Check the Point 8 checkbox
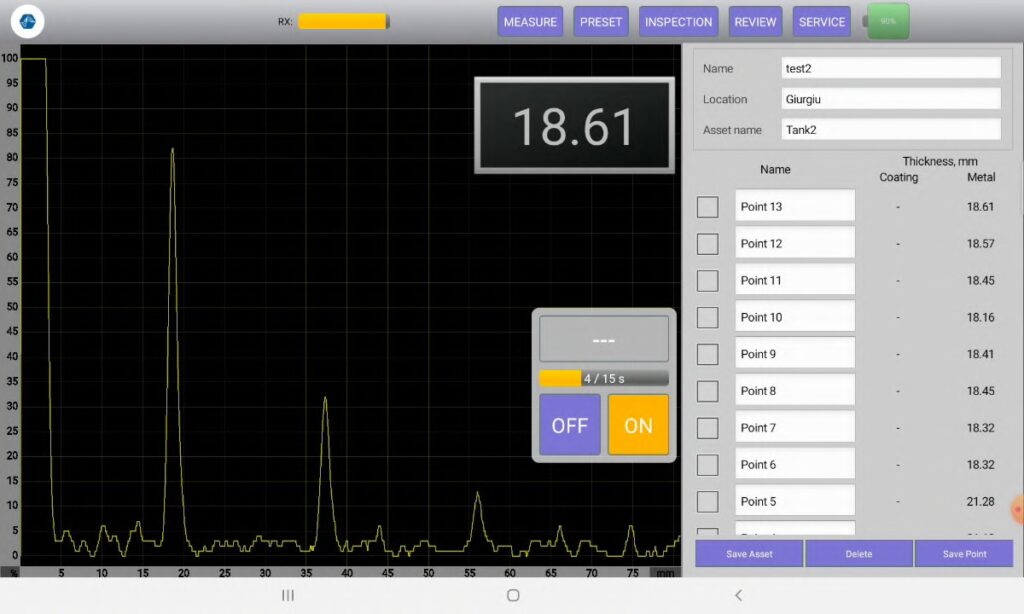The width and height of the screenshot is (1024, 614). point(707,391)
